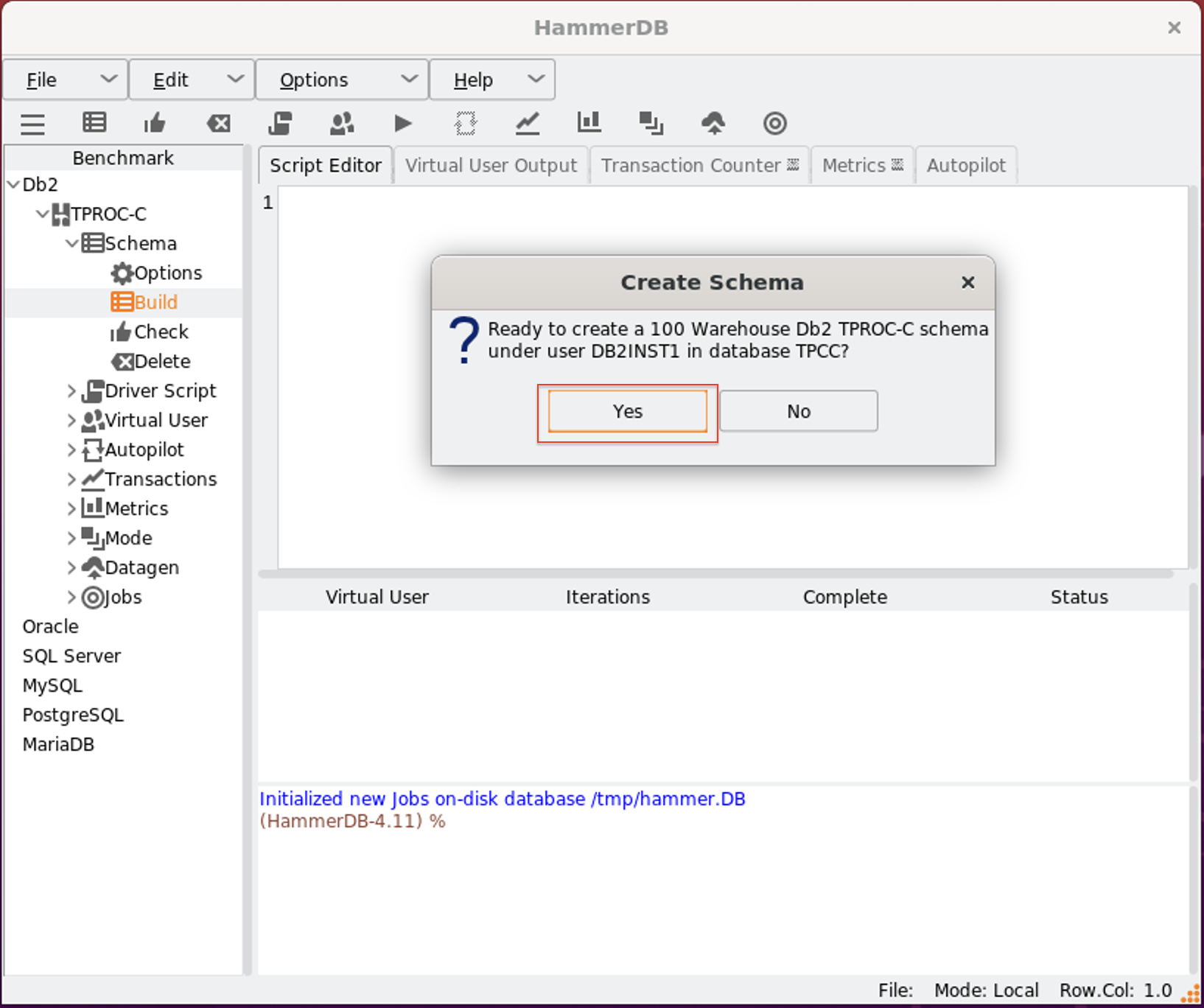Switch to the Metrics tab
This screenshot has width=1204, height=1008.
tap(863, 165)
